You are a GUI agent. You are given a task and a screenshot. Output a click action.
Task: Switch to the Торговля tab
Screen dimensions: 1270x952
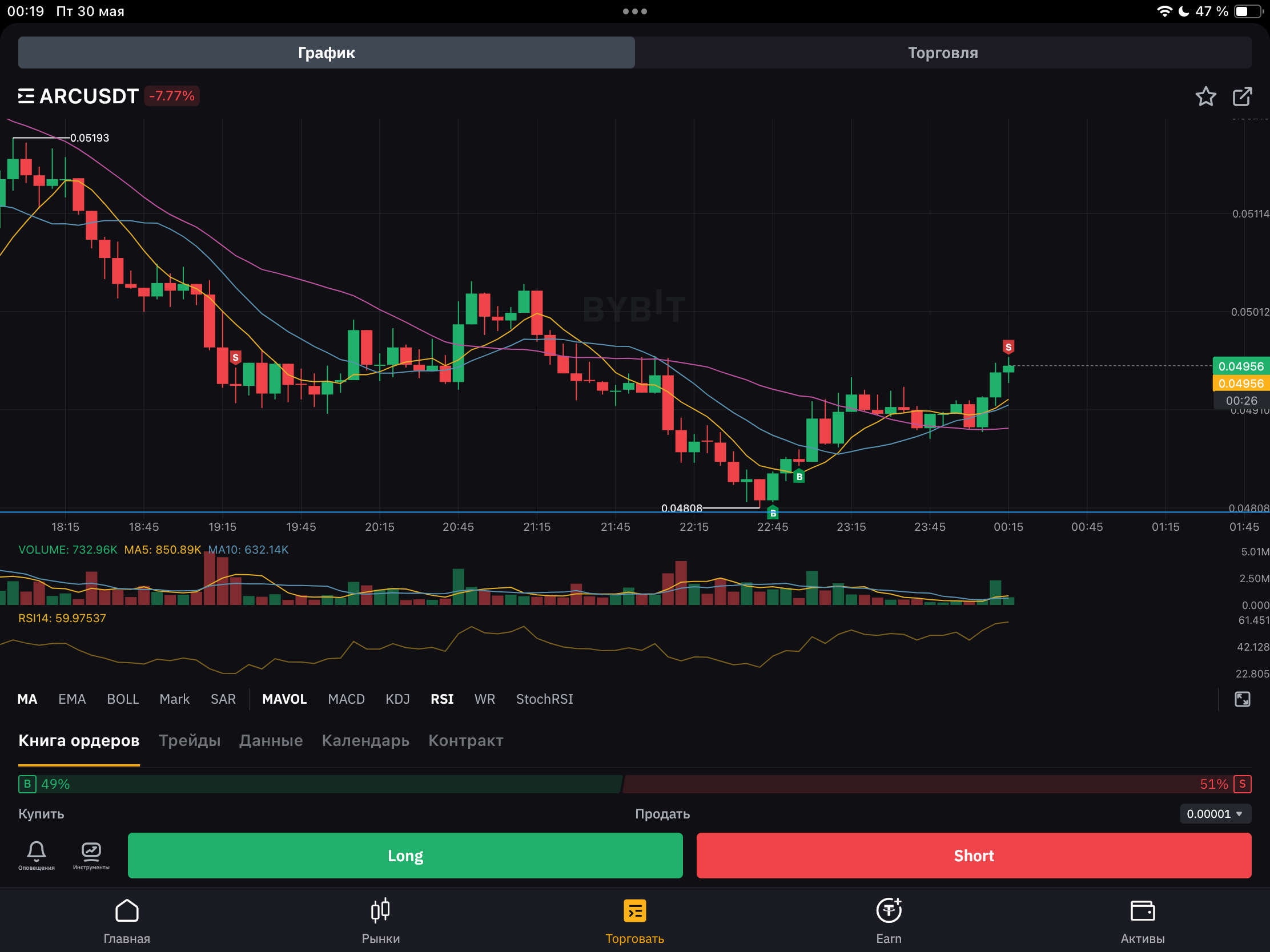942,53
